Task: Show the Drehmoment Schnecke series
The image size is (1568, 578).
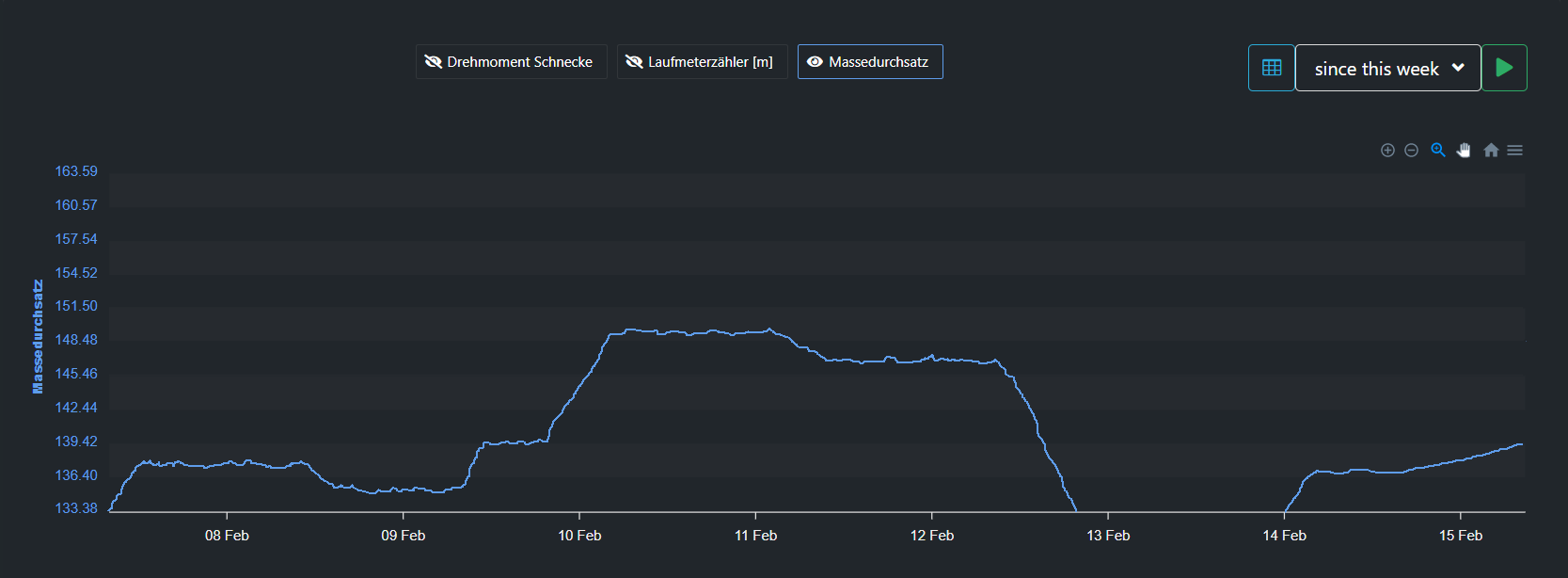Action: tap(510, 62)
